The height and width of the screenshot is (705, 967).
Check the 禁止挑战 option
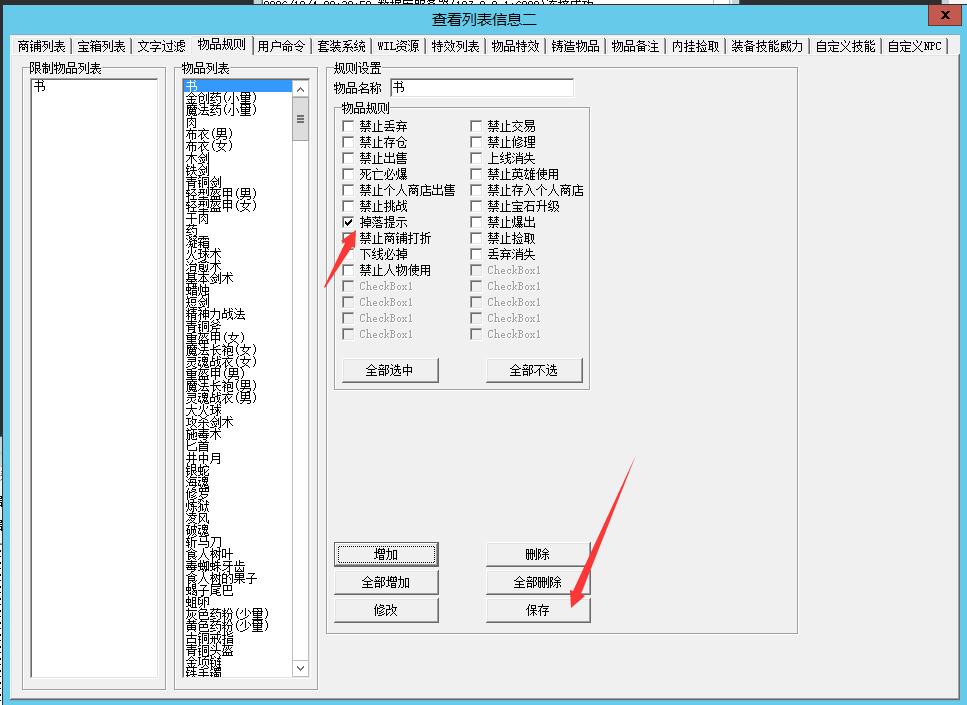point(348,206)
